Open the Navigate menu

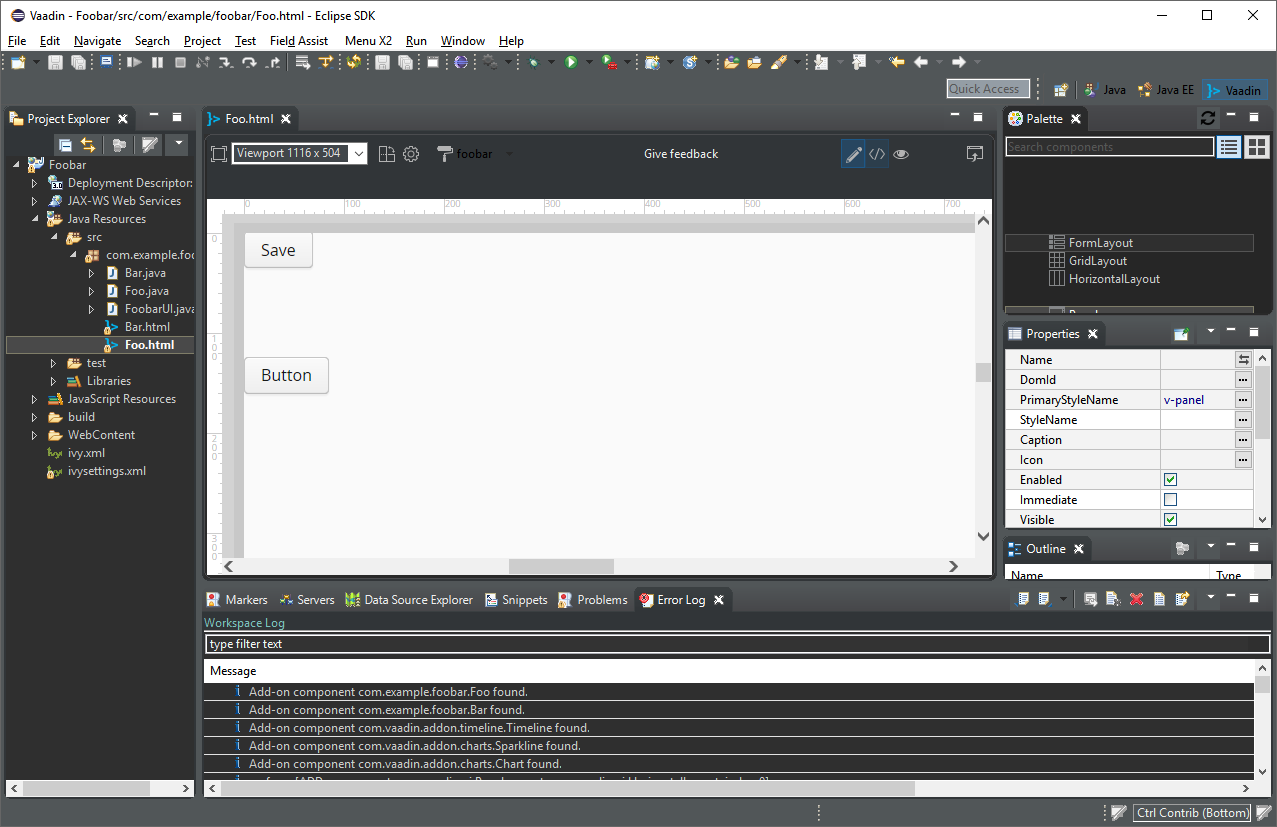tap(97, 41)
